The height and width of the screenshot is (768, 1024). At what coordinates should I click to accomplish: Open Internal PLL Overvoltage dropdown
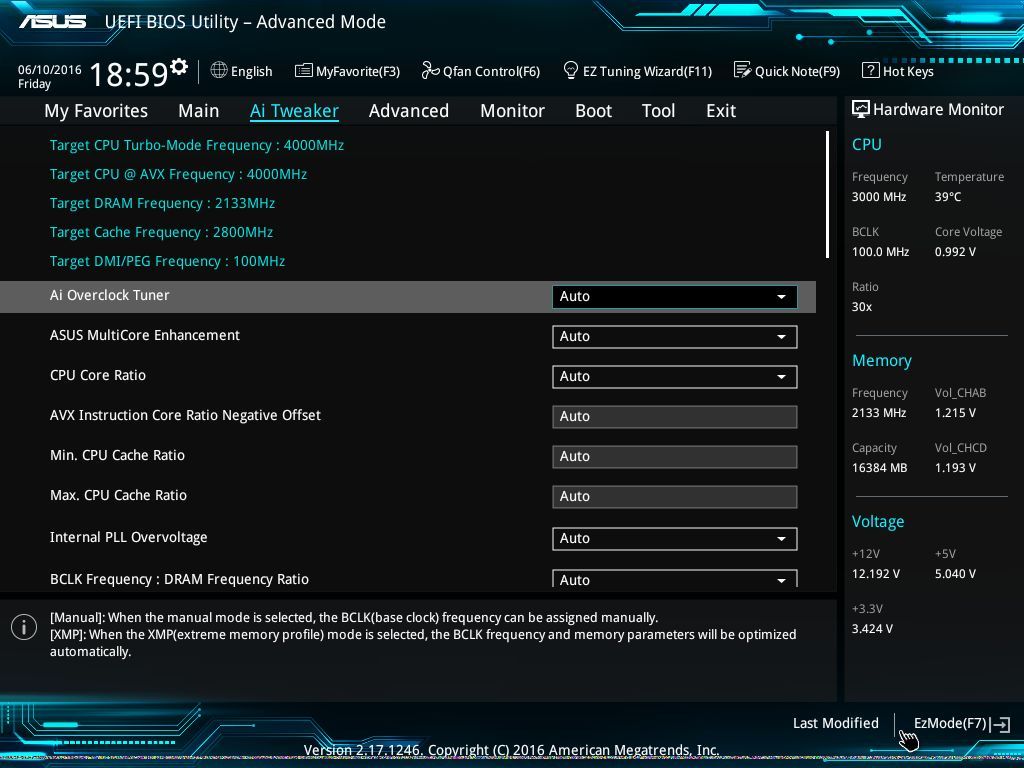tap(675, 539)
